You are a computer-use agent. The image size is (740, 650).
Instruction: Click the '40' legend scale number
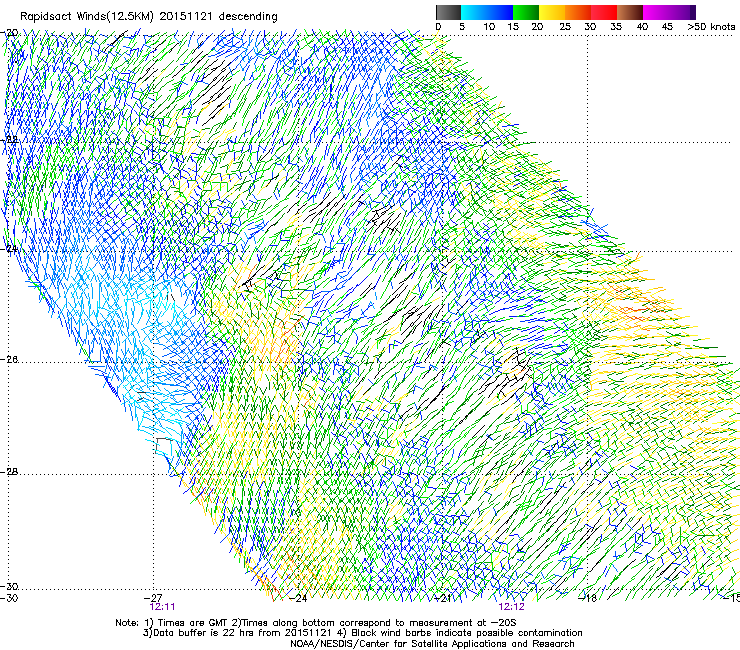click(642, 26)
